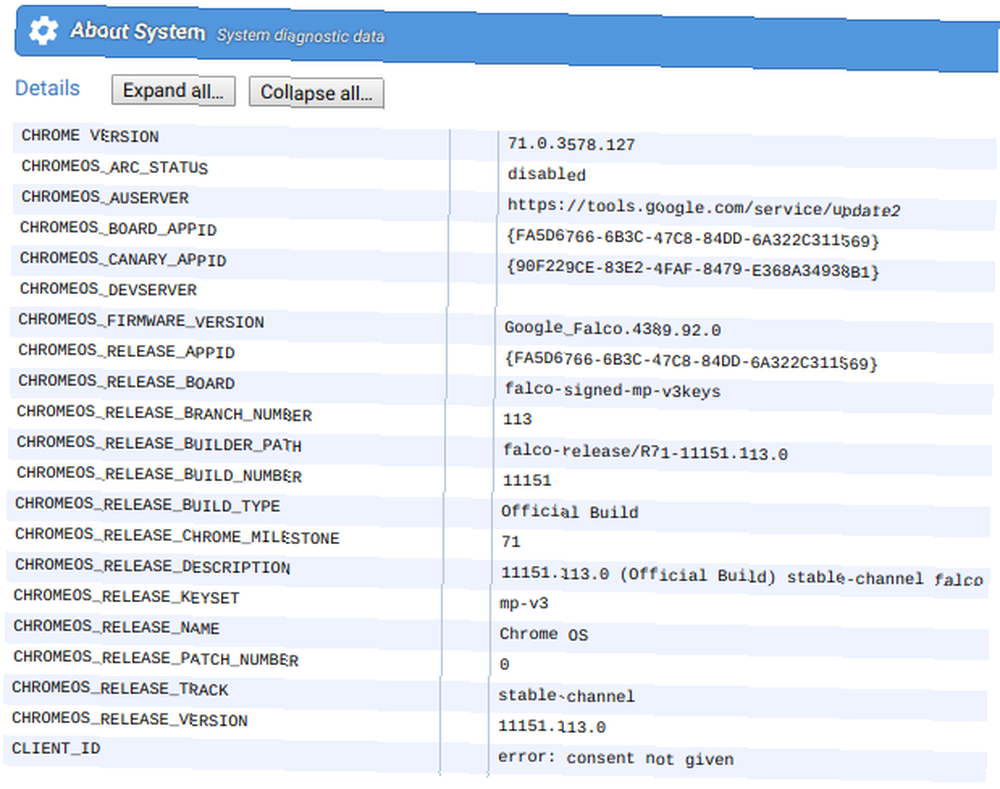Select the CHROMEOS_RELEASE_NAME label
The width and height of the screenshot is (1000, 789).
[116, 627]
